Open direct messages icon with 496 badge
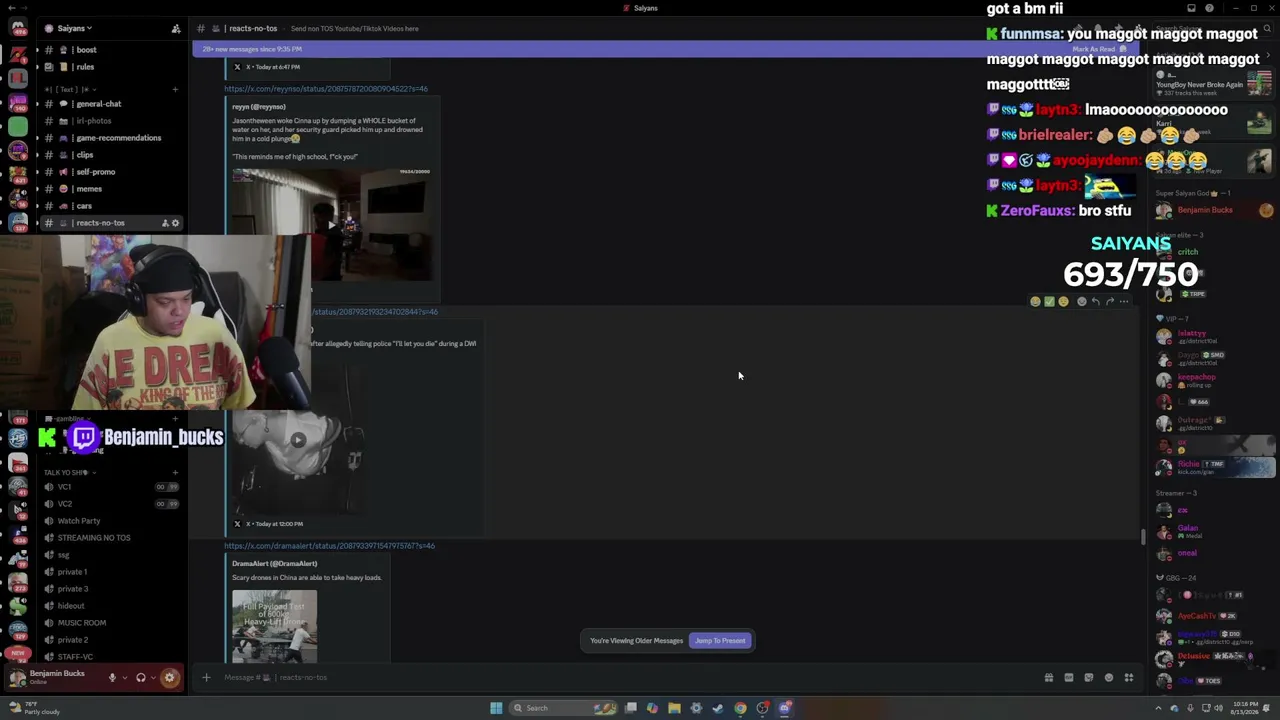Screen dimensions: 1280x720 [x=17, y=28]
